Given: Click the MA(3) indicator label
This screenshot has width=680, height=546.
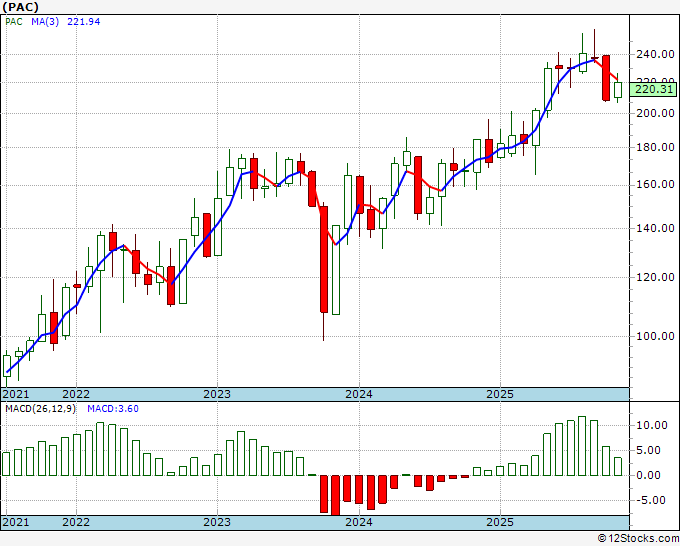Looking at the screenshot, I should (45, 22).
